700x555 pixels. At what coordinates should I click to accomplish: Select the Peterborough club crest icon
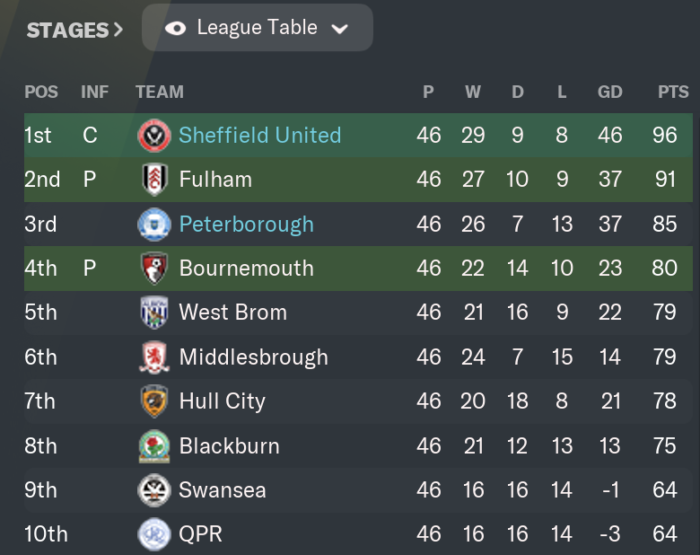tap(154, 224)
